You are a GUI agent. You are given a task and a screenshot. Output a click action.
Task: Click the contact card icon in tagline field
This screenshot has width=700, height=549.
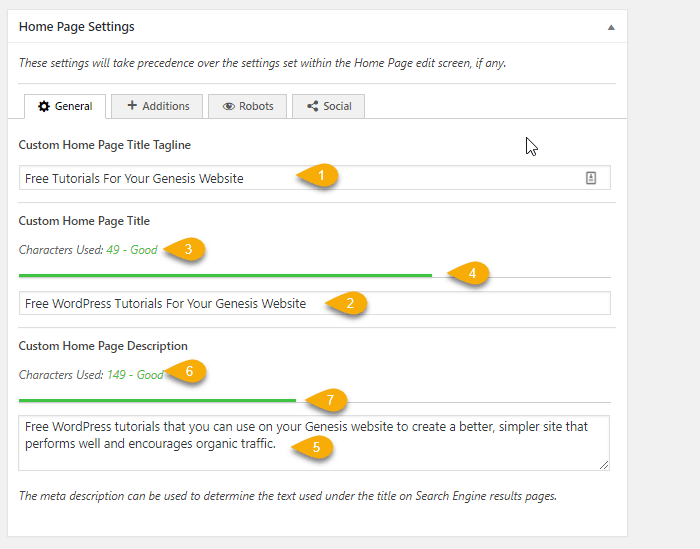(591, 178)
